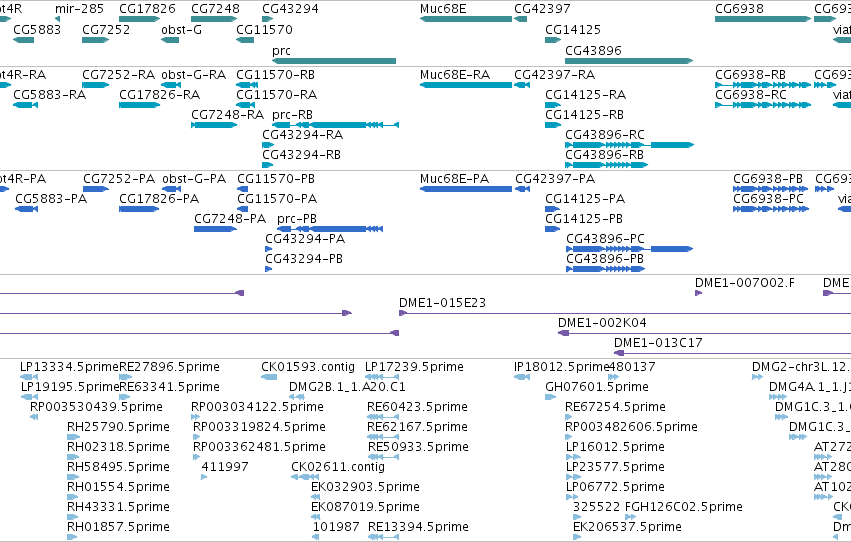Click EST RE27896.5prime

124,377
